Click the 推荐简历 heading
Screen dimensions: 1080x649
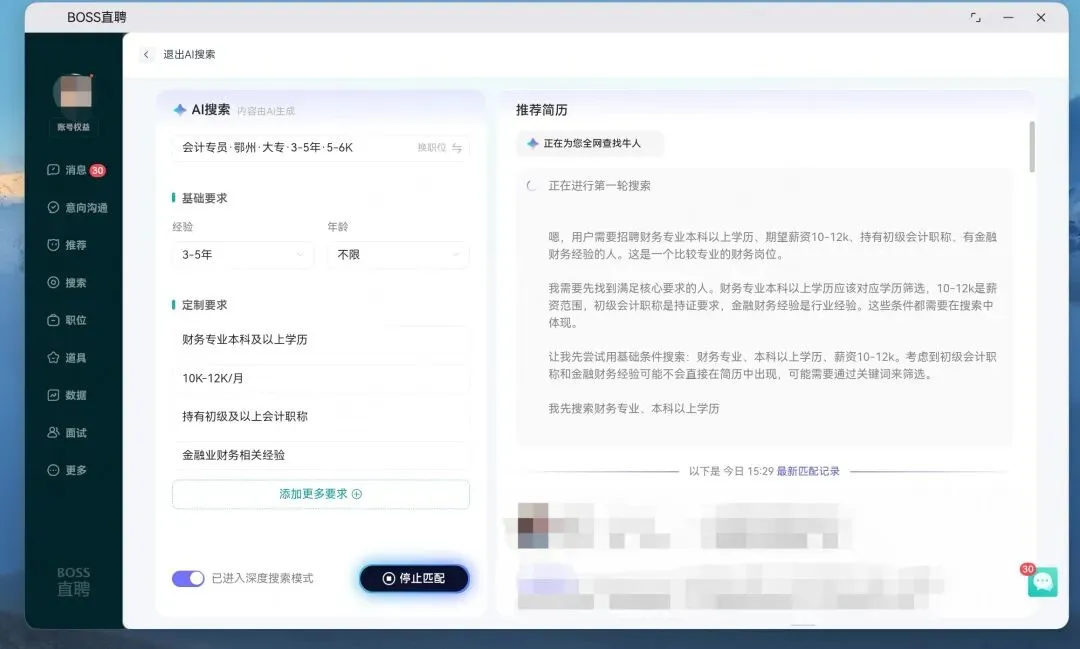[542, 110]
